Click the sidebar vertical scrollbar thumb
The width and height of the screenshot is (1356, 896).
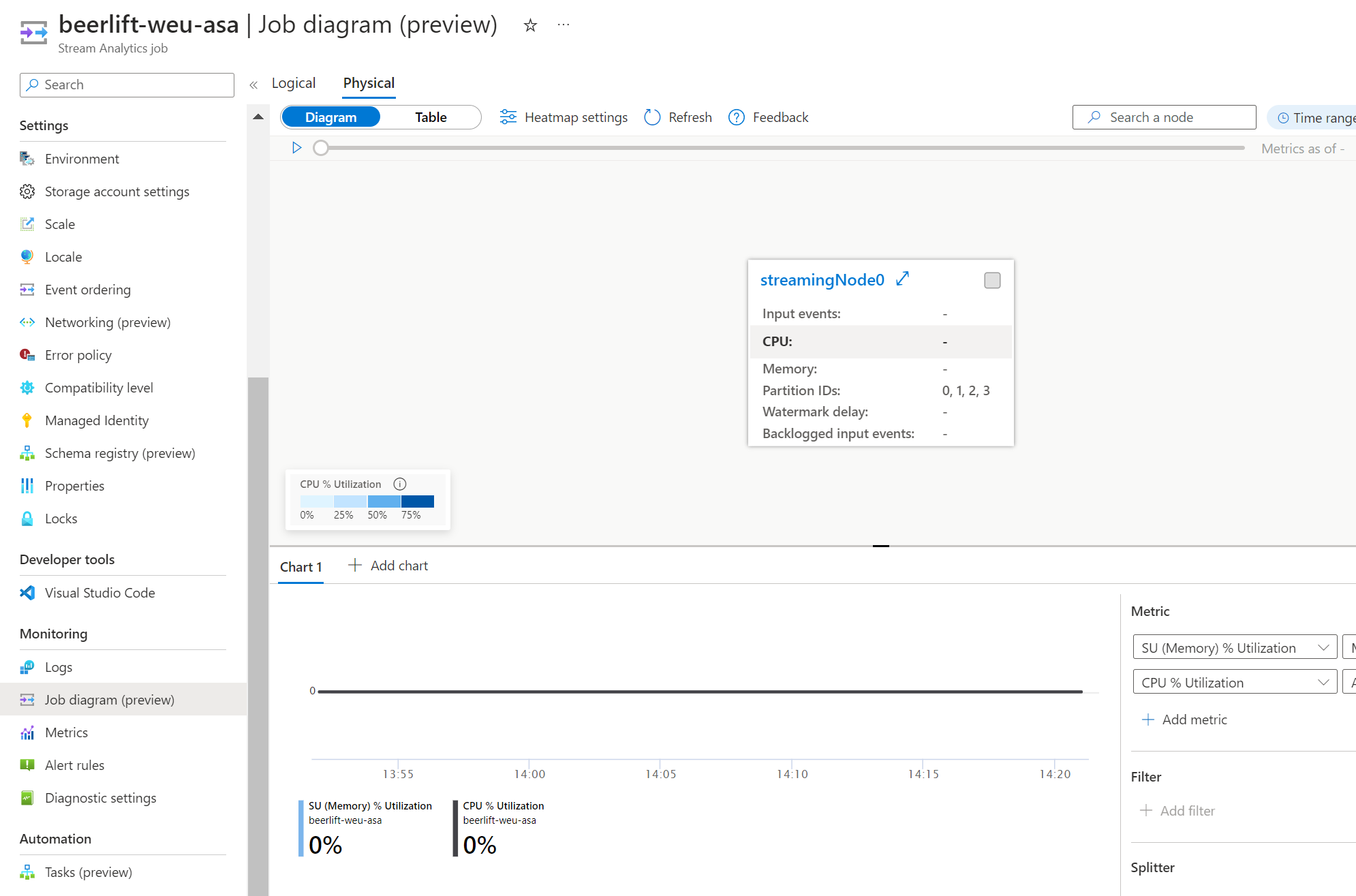[x=258, y=636]
